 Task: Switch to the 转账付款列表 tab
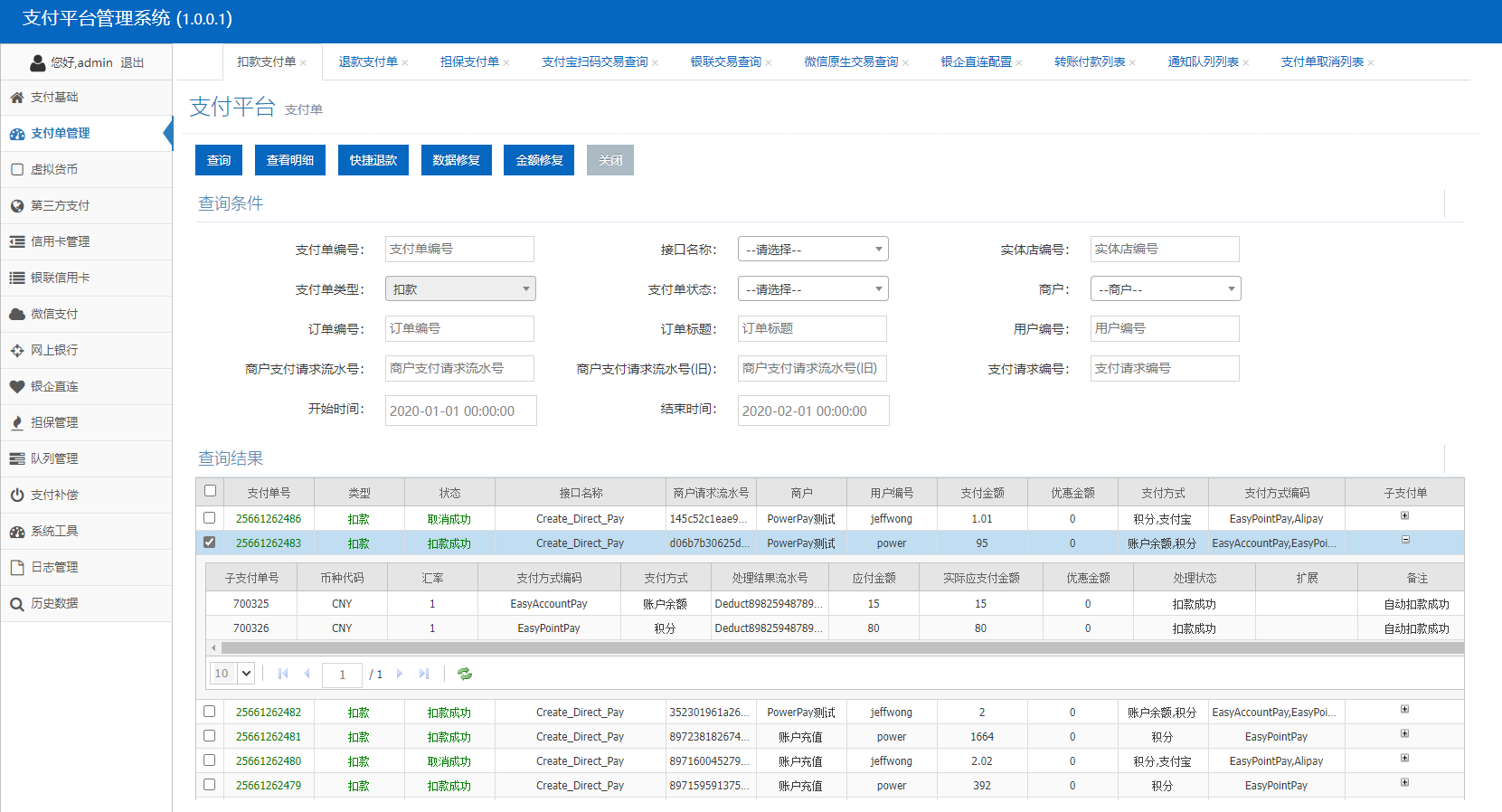coord(1090,61)
